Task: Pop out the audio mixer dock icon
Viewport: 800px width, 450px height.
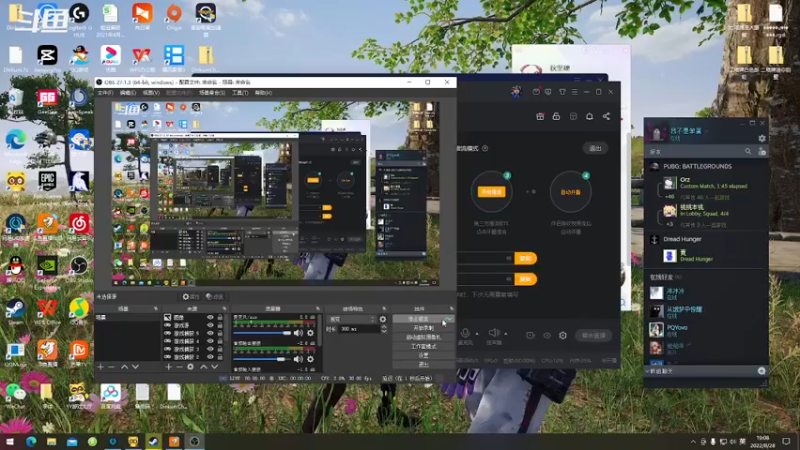Action: pos(318,309)
